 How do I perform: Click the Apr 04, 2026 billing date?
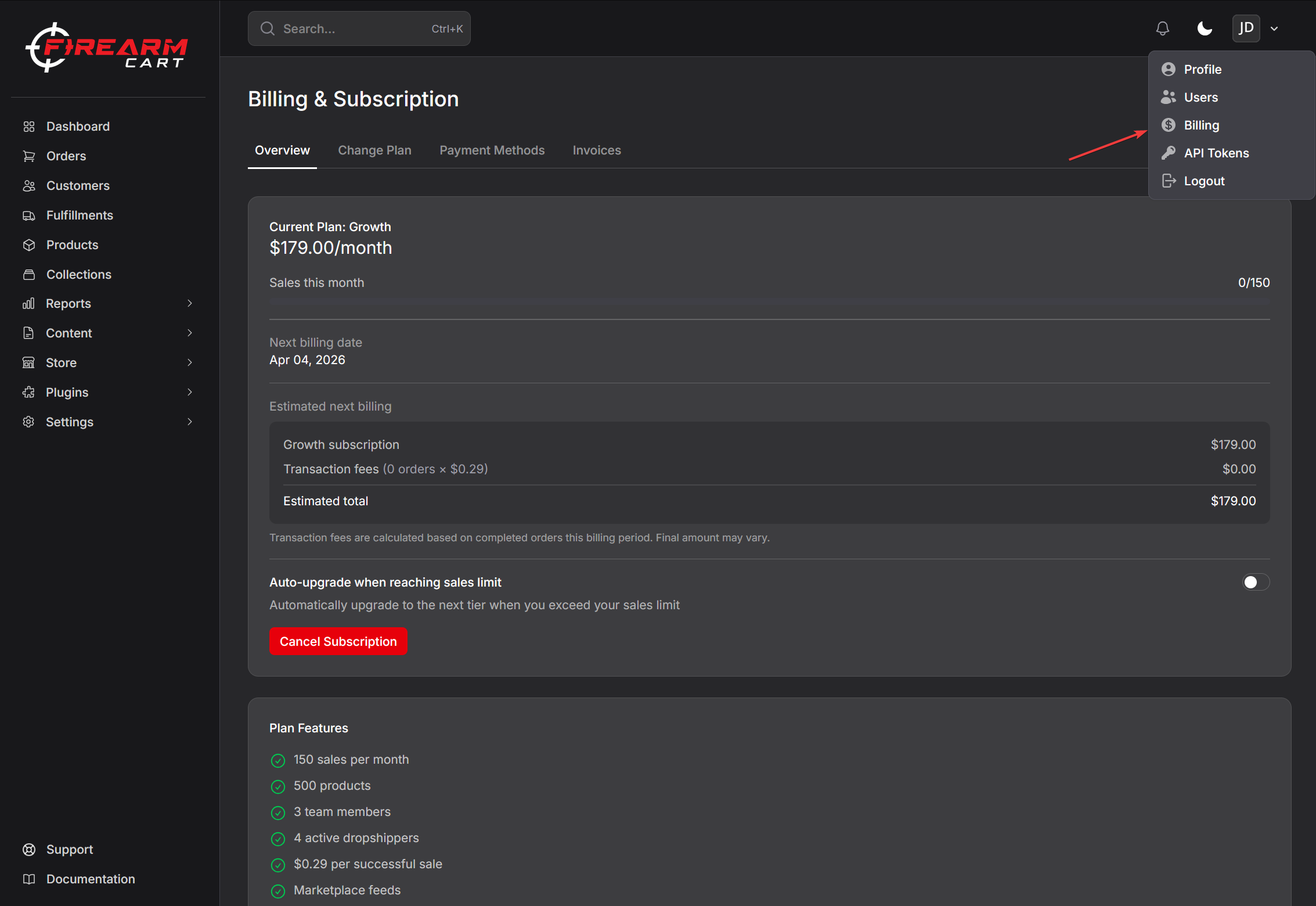tap(307, 360)
